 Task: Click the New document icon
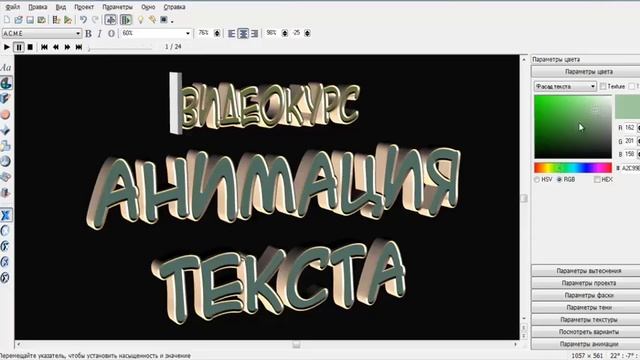pyautogui.click(x=7, y=20)
